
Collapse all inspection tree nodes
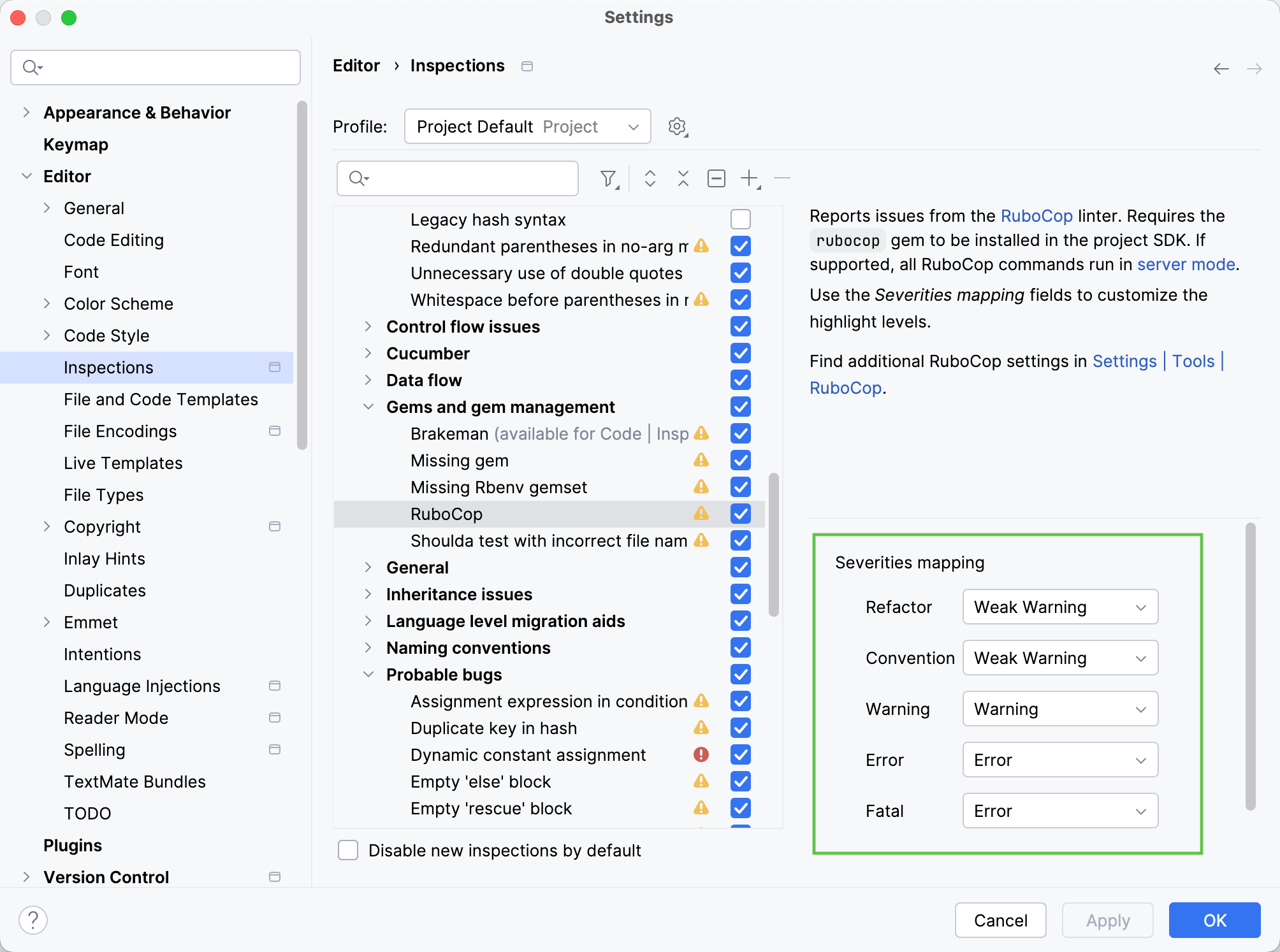click(x=683, y=178)
